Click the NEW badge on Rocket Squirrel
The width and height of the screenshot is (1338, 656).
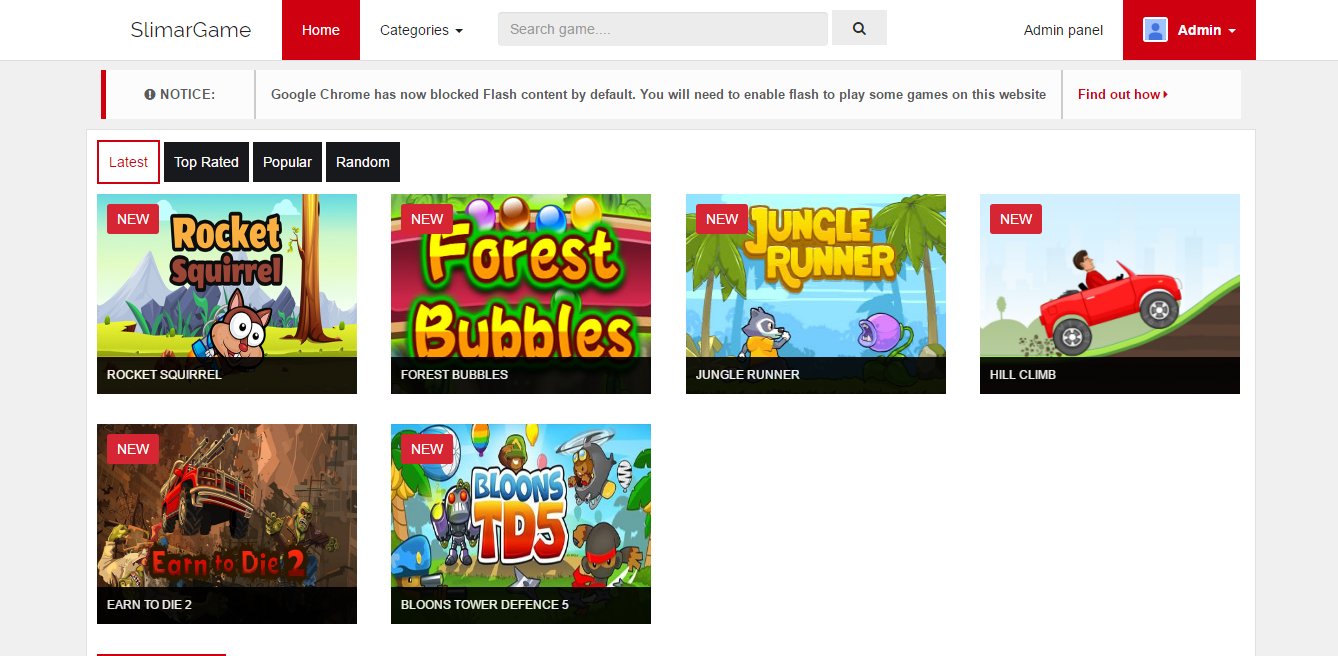[133, 219]
